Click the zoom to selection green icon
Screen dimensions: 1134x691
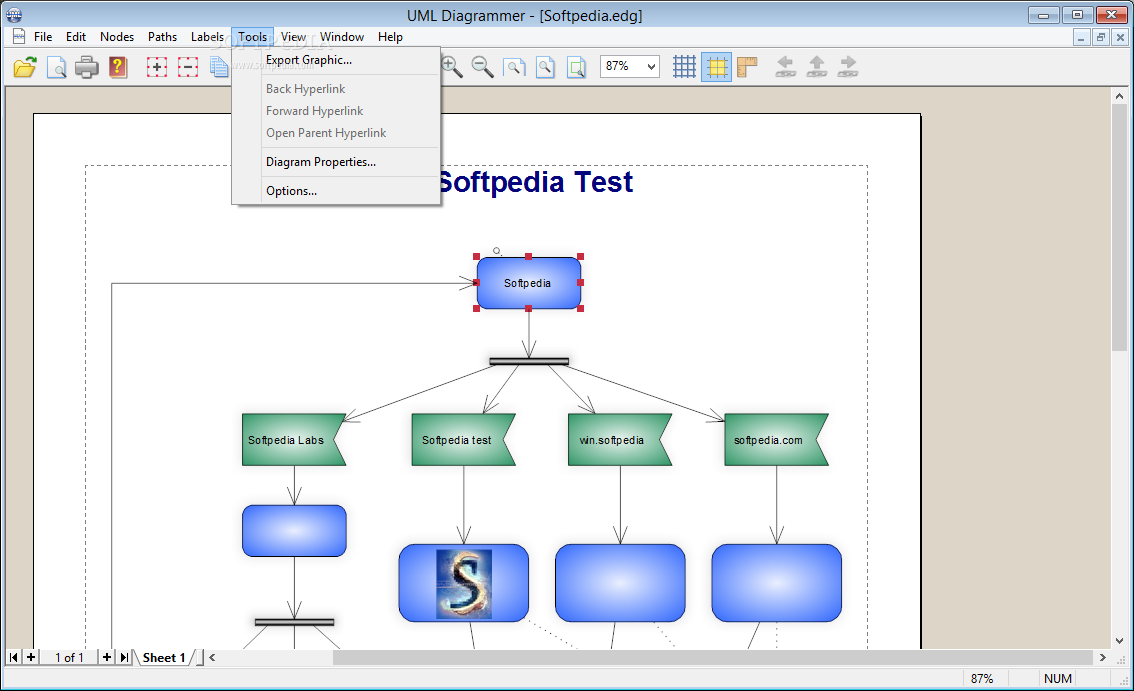coord(576,67)
